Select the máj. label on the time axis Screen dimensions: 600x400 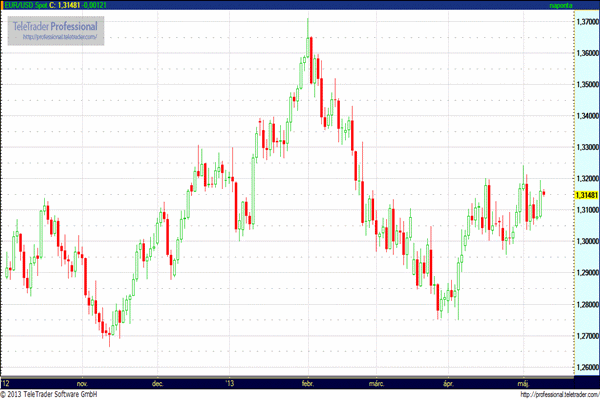(x=523, y=383)
